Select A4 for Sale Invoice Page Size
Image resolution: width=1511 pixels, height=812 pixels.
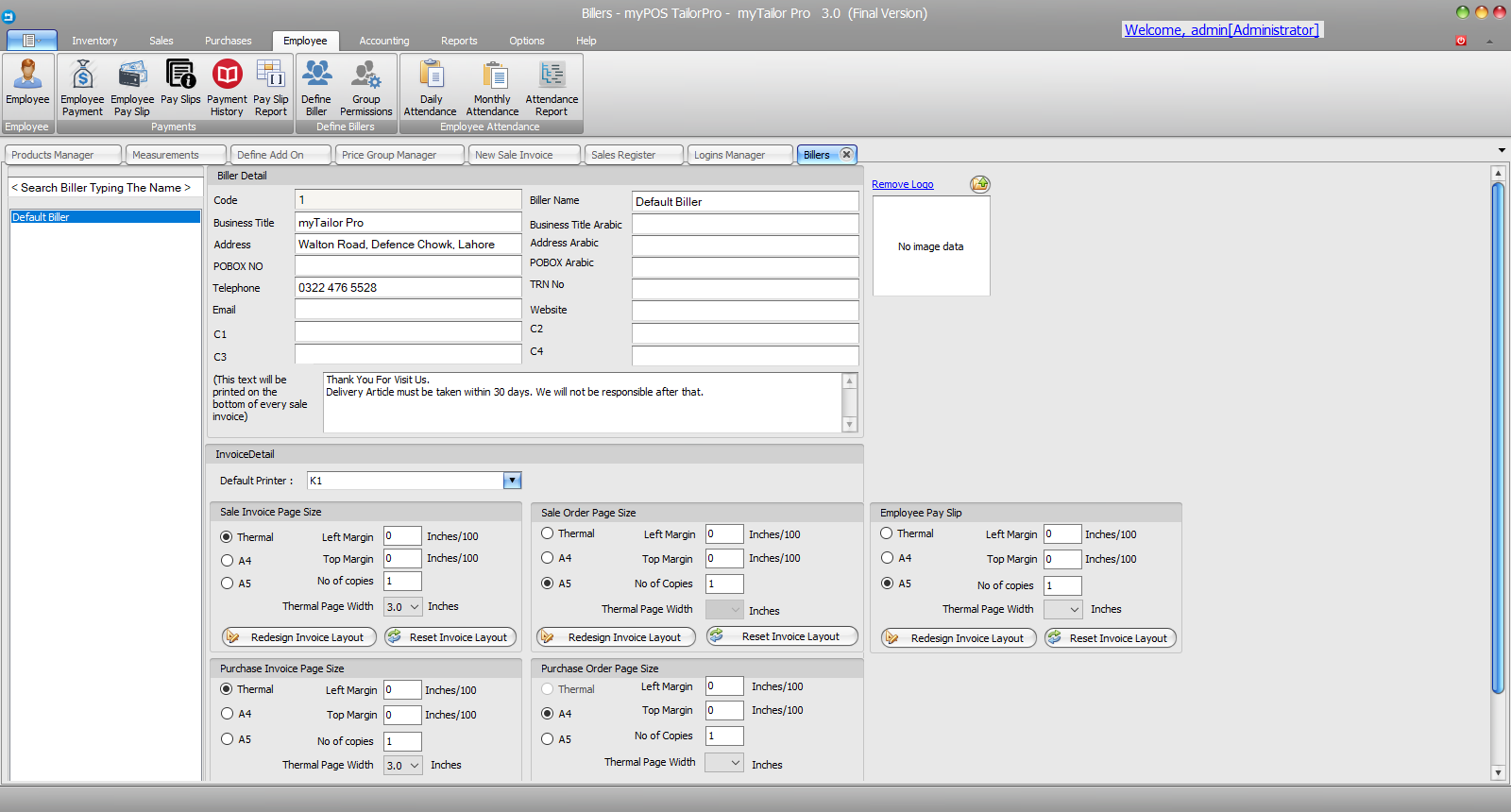pyautogui.click(x=227, y=561)
